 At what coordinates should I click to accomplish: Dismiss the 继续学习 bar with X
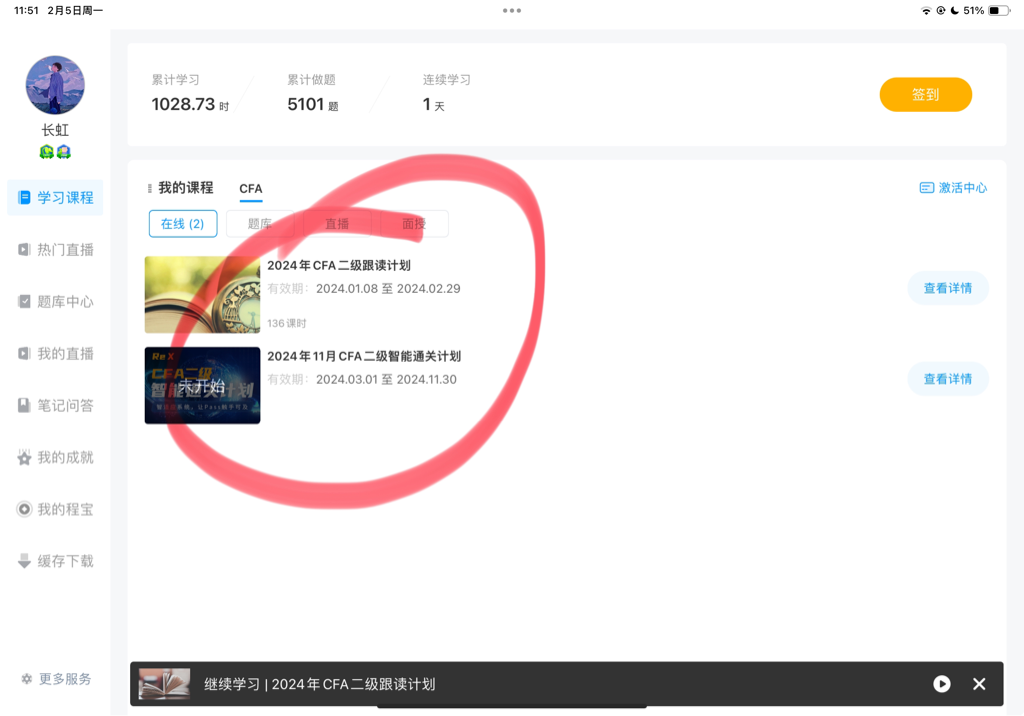979,684
